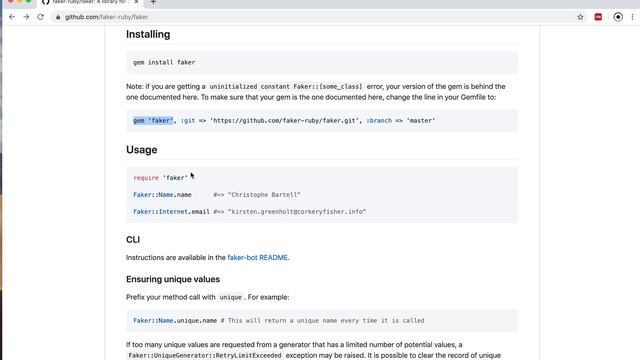Click the Faker::Name.name code line
The height and width of the screenshot is (360, 640).
pyautogui.click(x=162, y=195)
